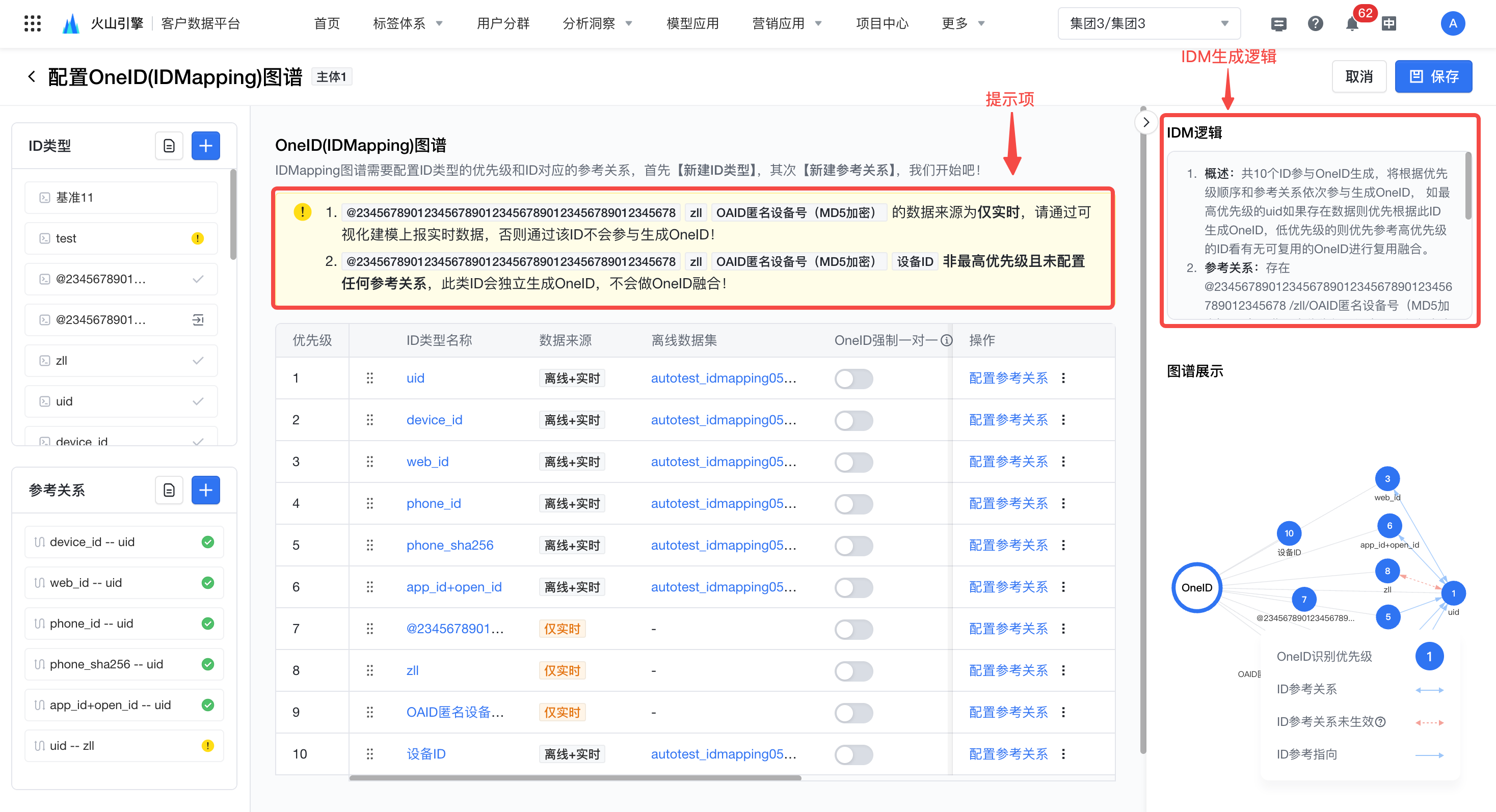The image size is (1496, 812).
Task: Click 配置参考关系 for OAID匿名设备 row
Action: [x=1008, y=712]
